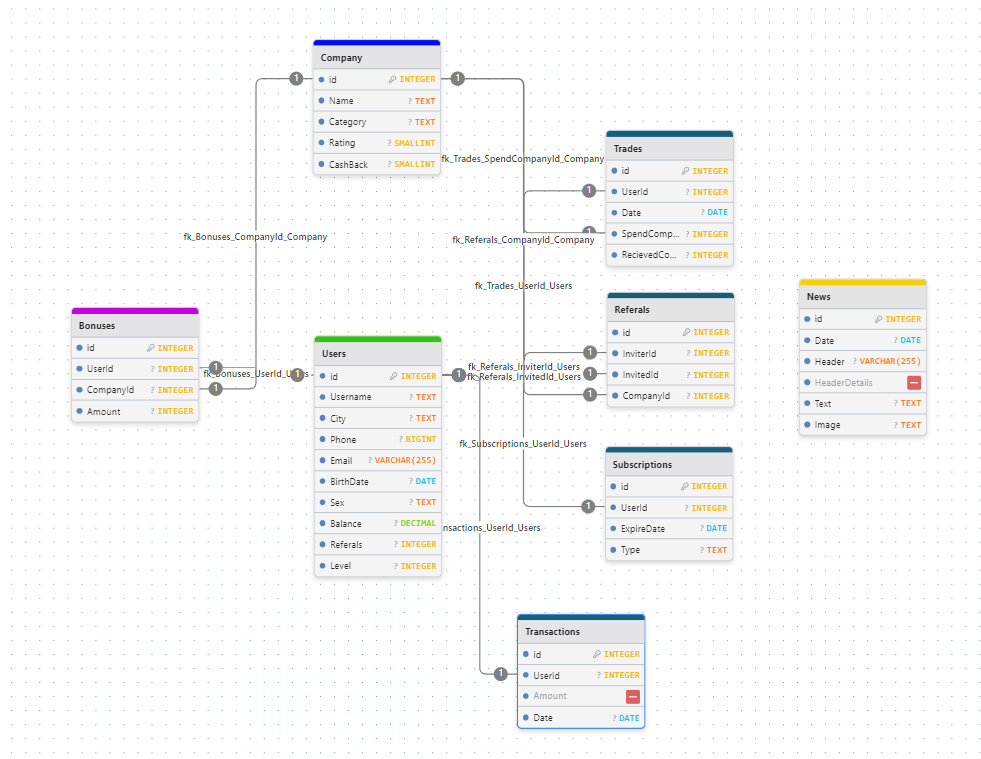The image size is (981, 759).
Task: Click the key icon in Bonuses id row
Action: point(150,348)
